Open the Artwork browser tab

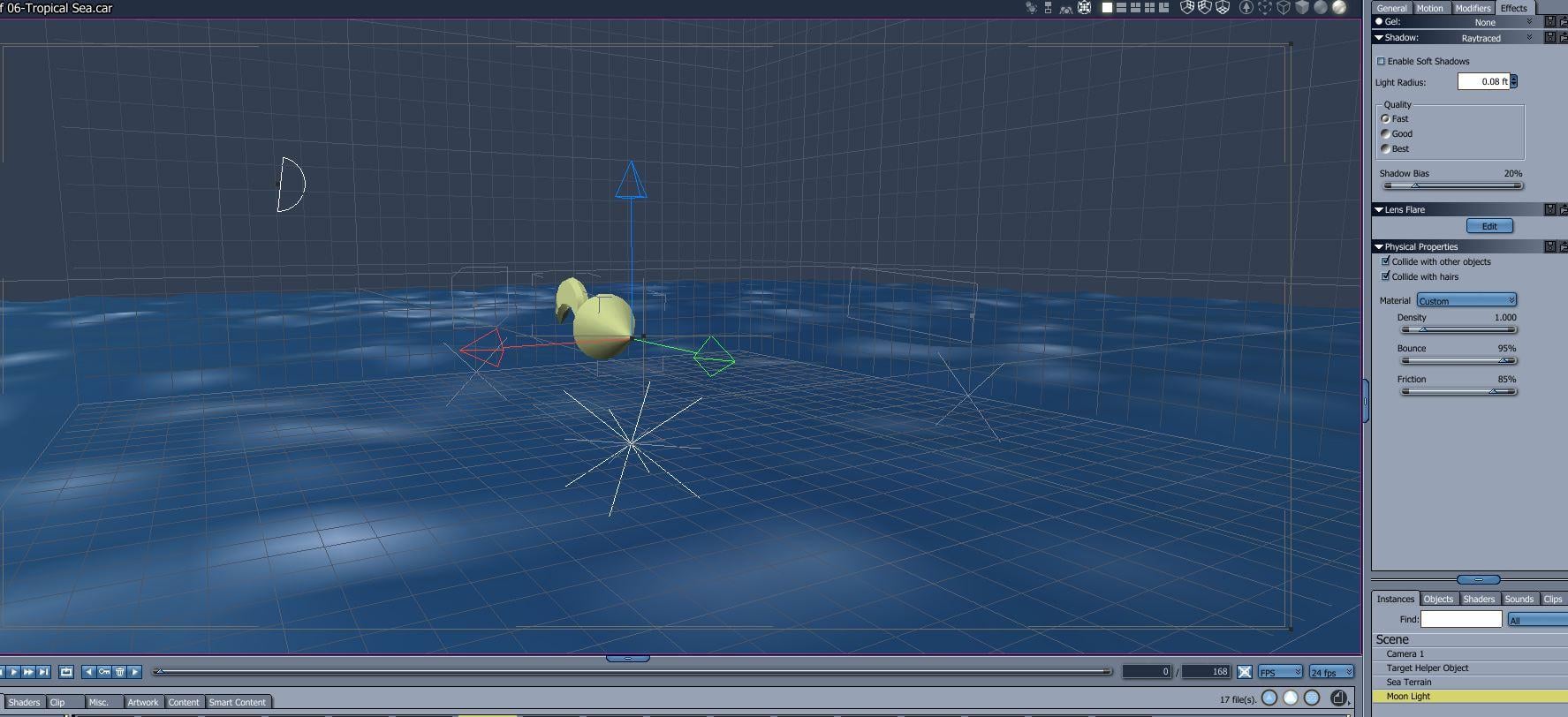point(143,702)
